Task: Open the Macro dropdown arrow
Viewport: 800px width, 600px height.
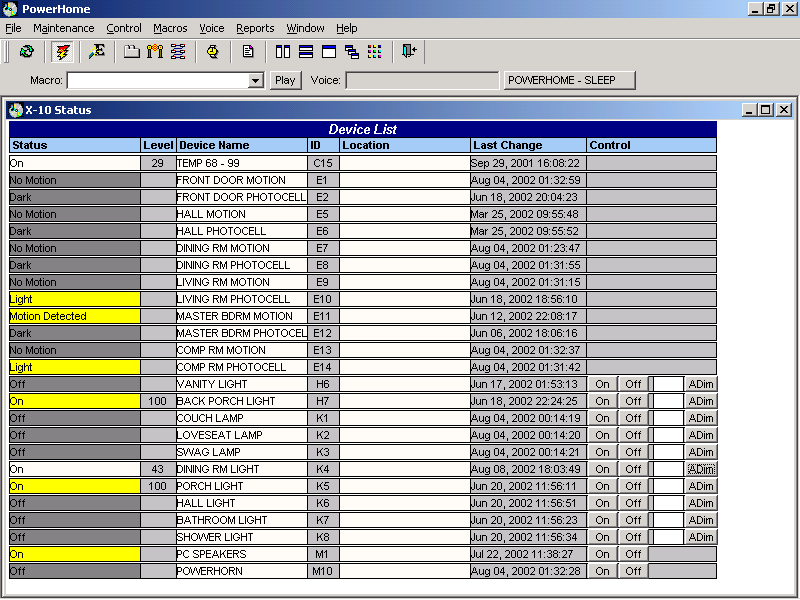Action: point(255,81)
